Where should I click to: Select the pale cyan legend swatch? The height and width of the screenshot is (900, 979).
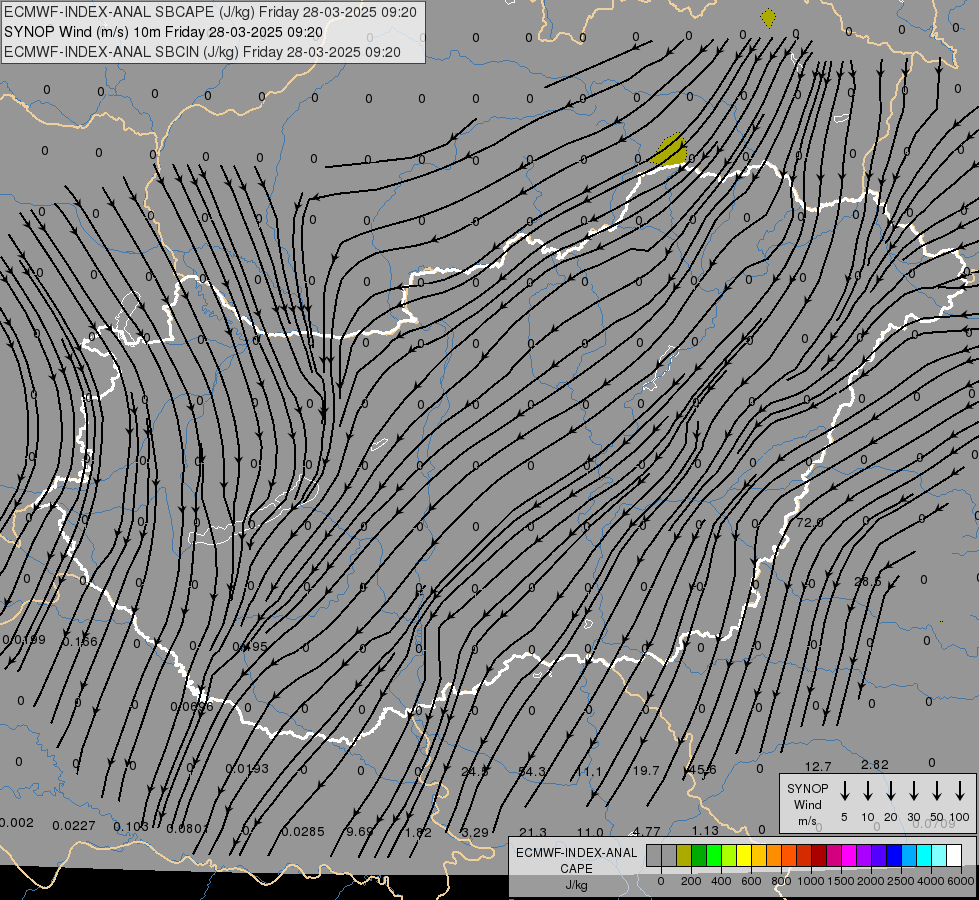click(938, 856)
